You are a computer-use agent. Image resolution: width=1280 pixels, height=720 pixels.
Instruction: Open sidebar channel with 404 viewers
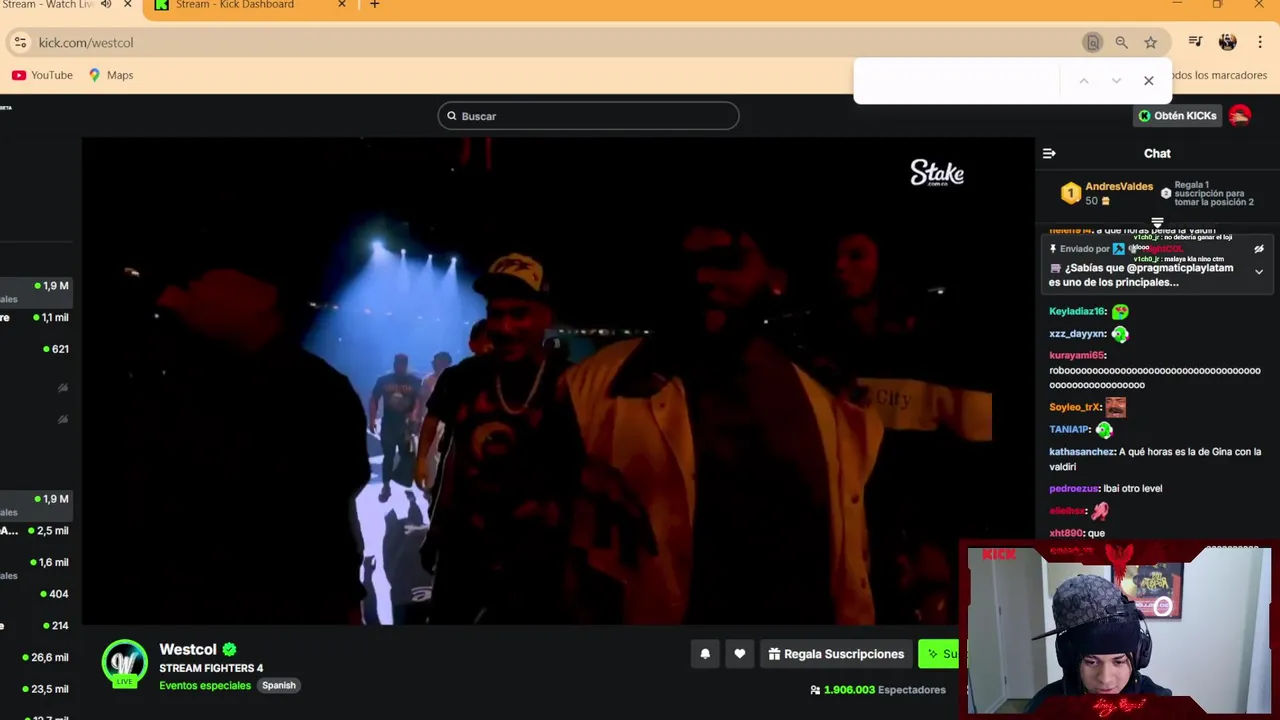34,594
